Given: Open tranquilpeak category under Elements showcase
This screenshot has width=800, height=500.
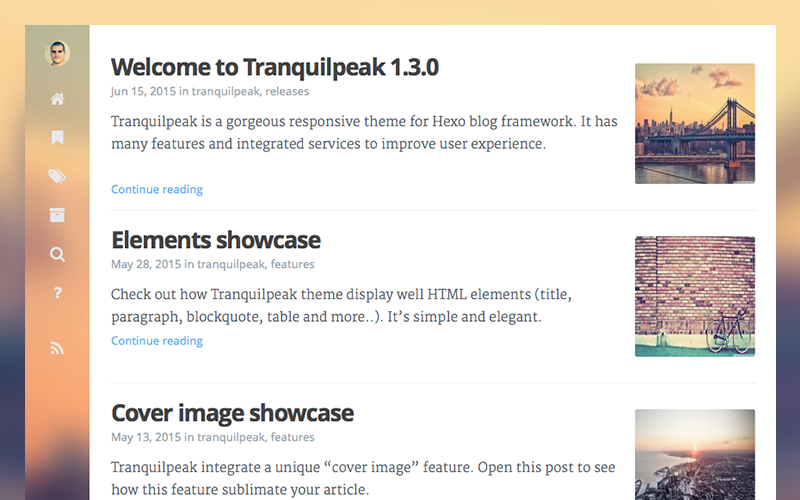Looking at the screenshot, I should coord(232,264).
